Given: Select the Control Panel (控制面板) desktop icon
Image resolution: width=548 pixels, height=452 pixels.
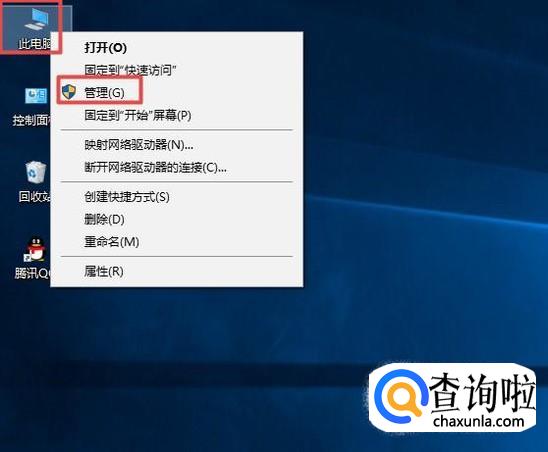Looking at the screenshot, I should (x=33, y=106).
